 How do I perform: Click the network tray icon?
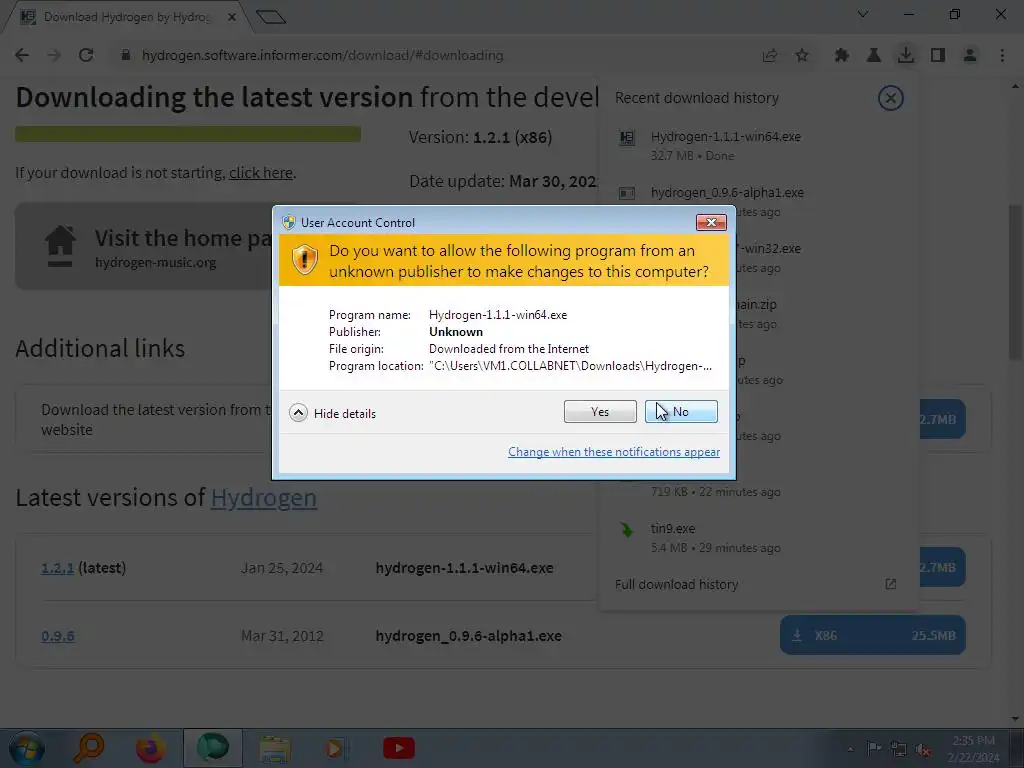point(899,749)
